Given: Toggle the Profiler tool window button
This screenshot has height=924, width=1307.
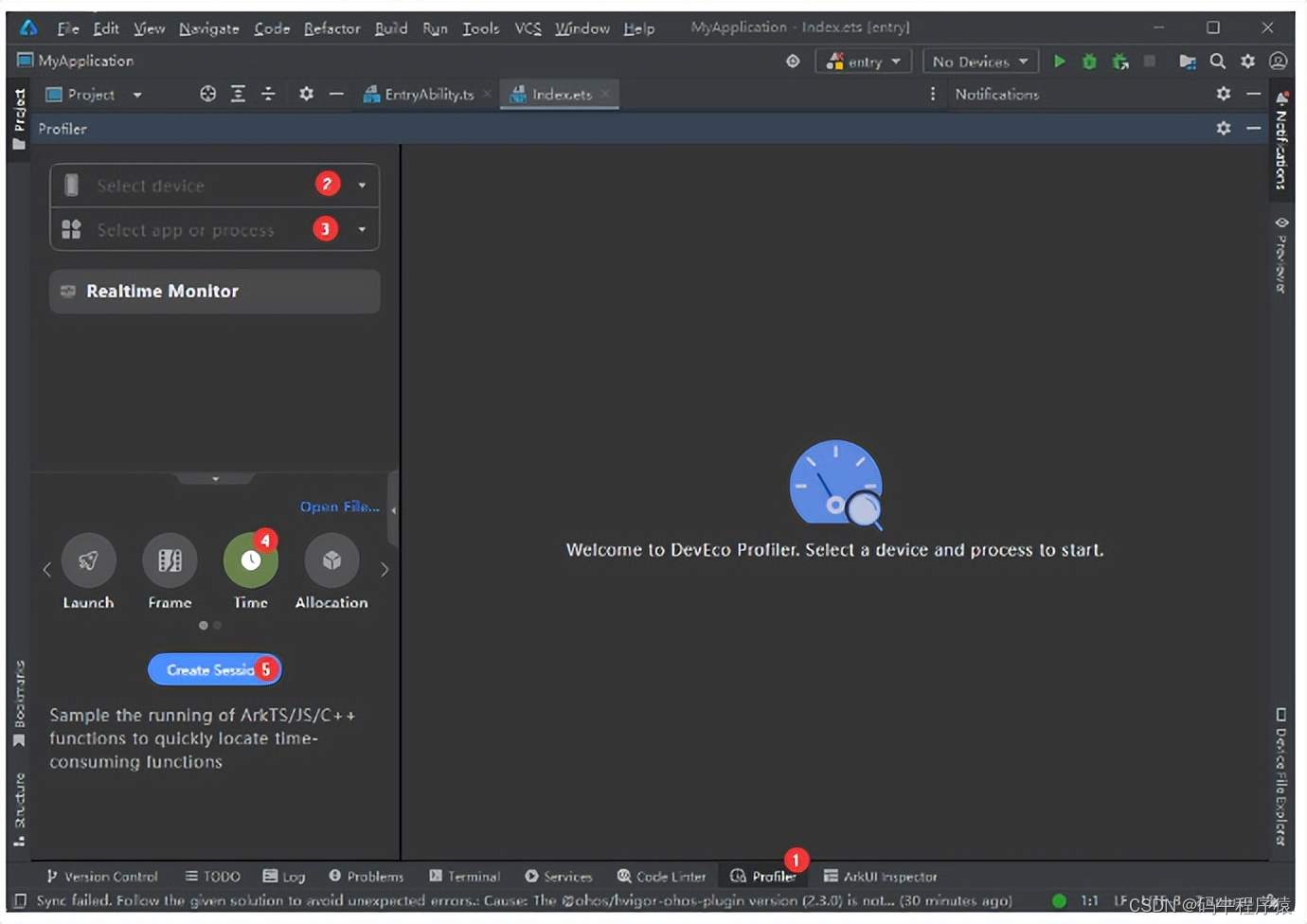Looking at the screenshot, I should pos(763,877).
